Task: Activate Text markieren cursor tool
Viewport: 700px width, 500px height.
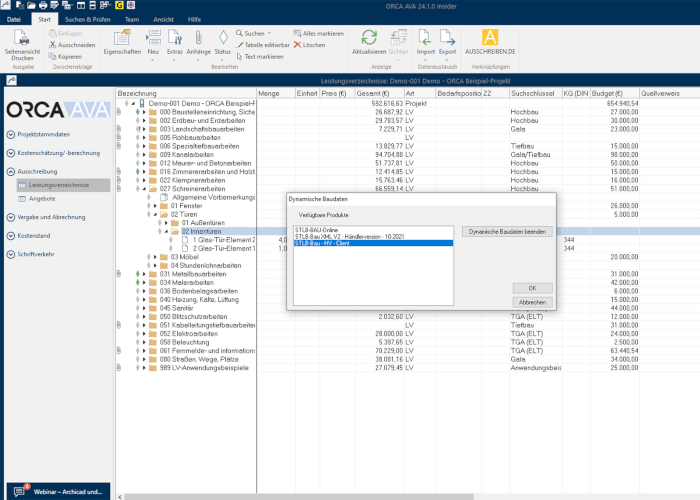Action: click(260, 57)
